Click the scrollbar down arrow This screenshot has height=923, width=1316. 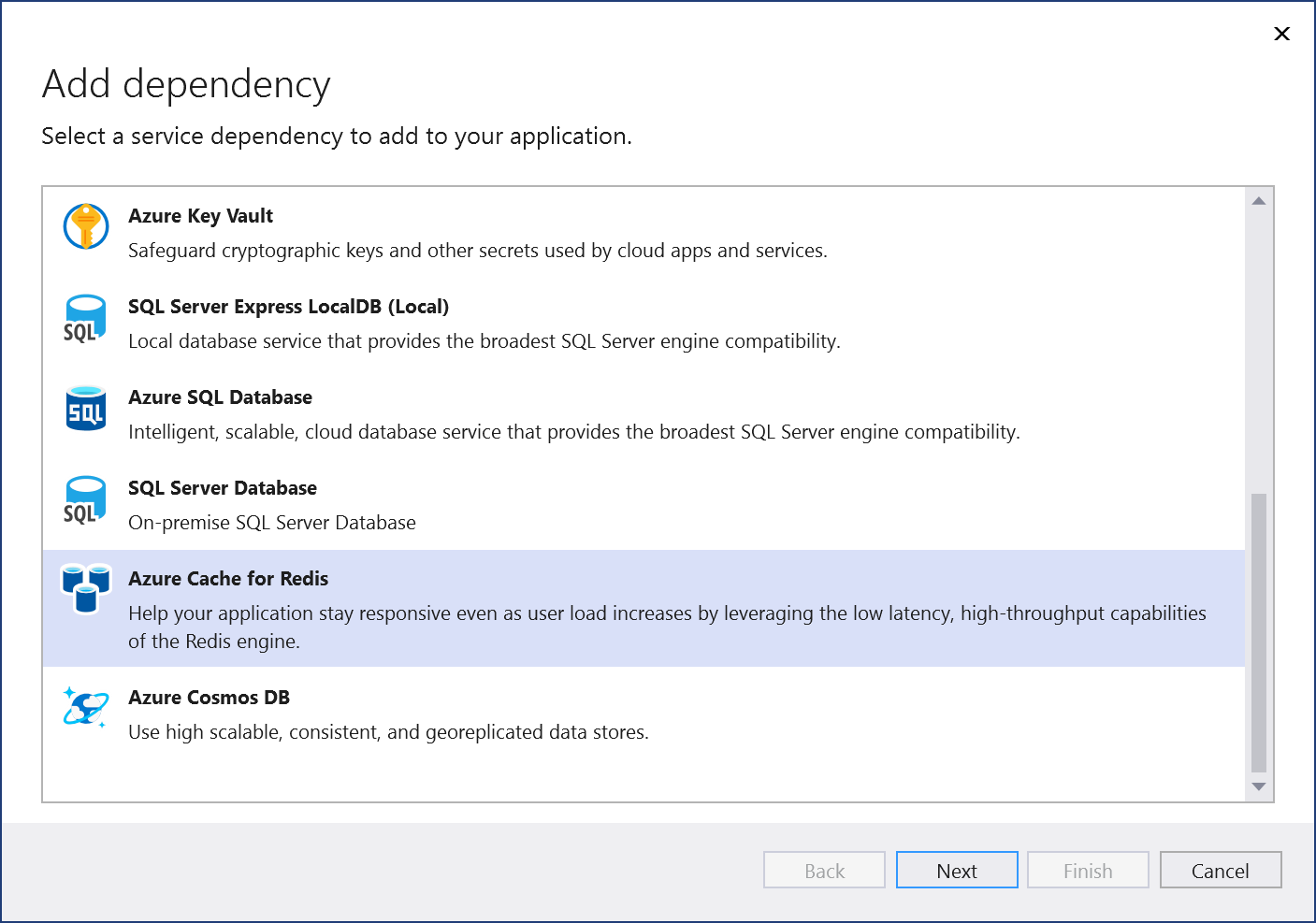point(1258,788)
